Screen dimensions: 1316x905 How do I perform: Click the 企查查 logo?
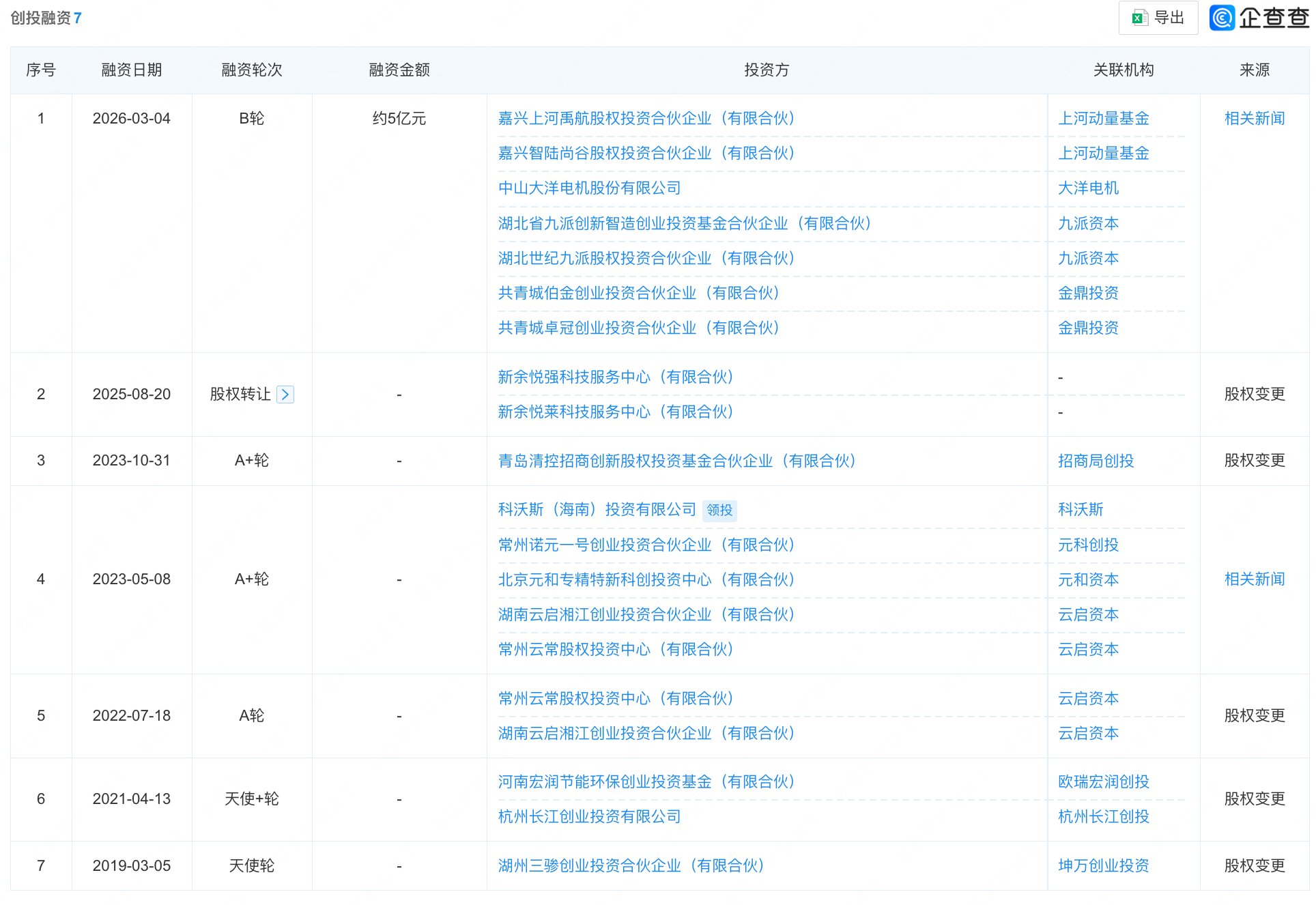1259,18
